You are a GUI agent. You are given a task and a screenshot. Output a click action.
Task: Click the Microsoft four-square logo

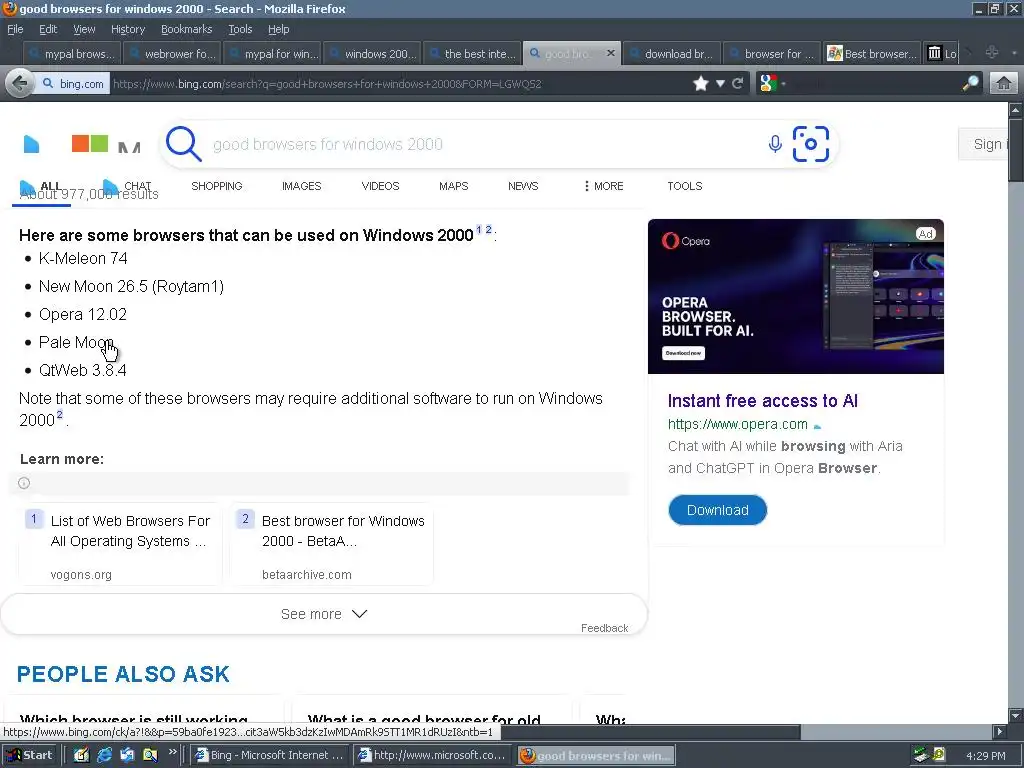pyautogui.click(x=89, y=143)
